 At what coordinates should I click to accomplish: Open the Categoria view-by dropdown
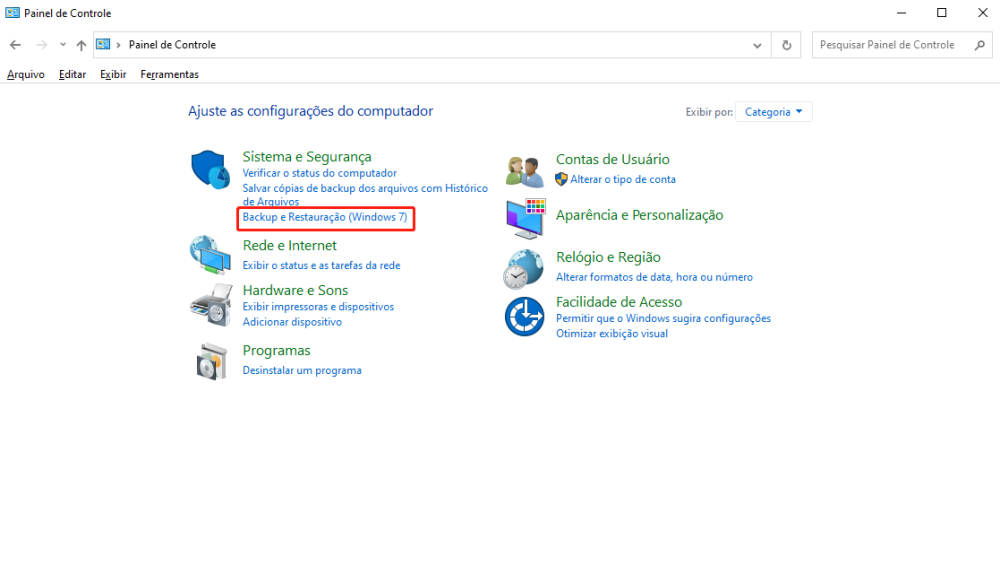coord(774,112)
